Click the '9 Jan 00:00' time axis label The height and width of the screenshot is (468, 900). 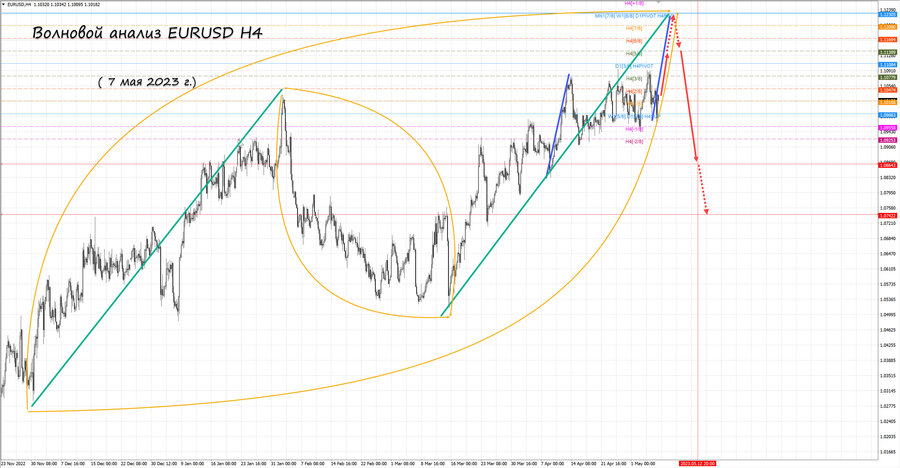[x=192, y=463]
